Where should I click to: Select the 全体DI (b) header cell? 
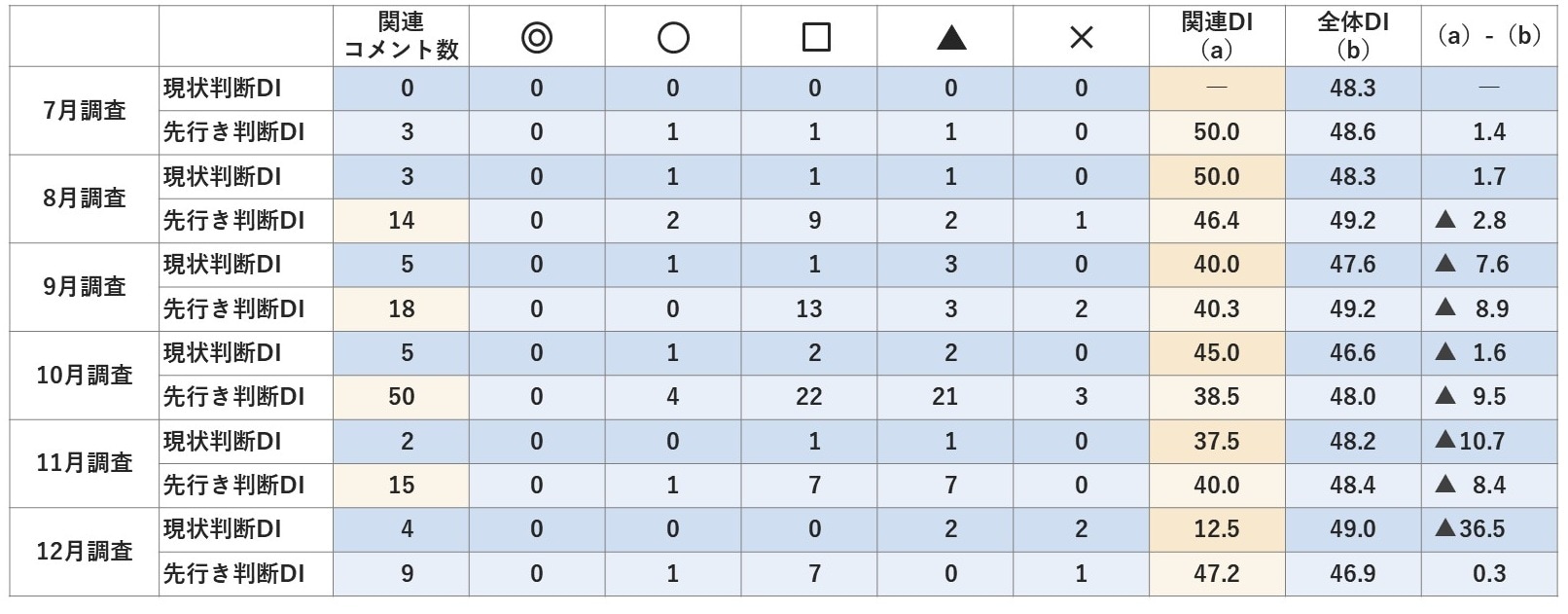pos(1353,37)
